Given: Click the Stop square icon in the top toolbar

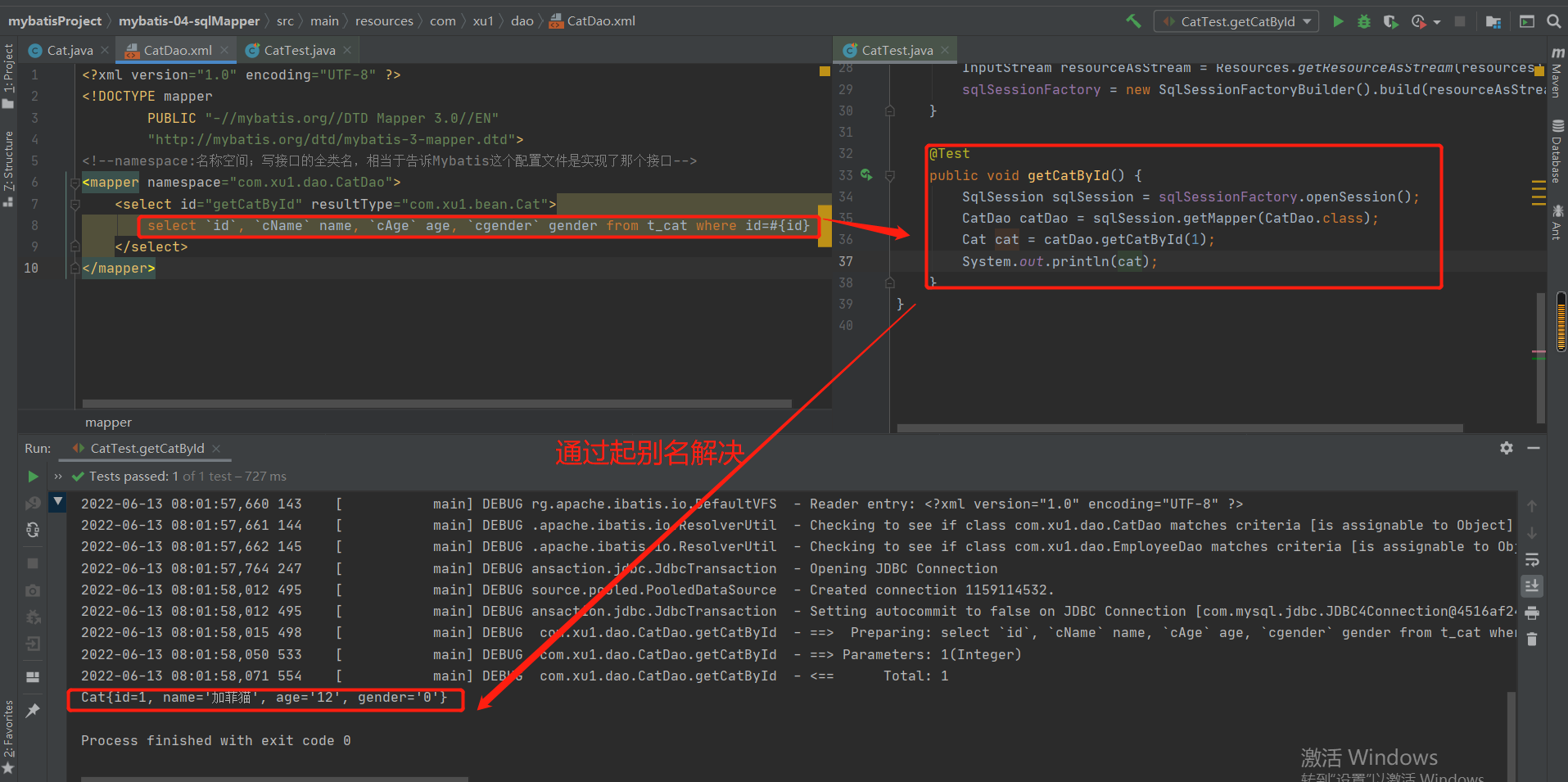Looking at the screenshot, I should [1460, 21].
